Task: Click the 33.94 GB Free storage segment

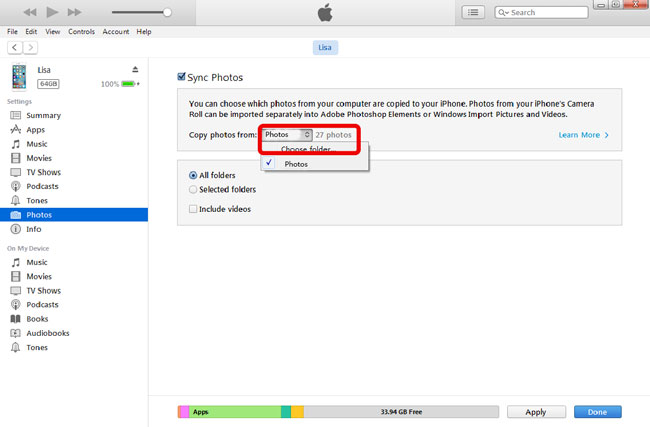Action: 401,412
